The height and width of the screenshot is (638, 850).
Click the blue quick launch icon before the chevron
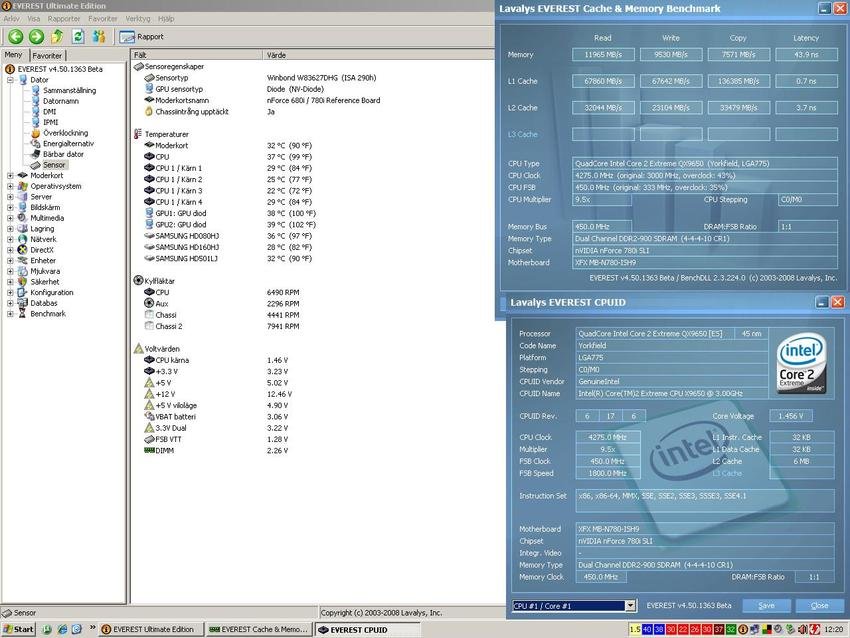(77, 629)
